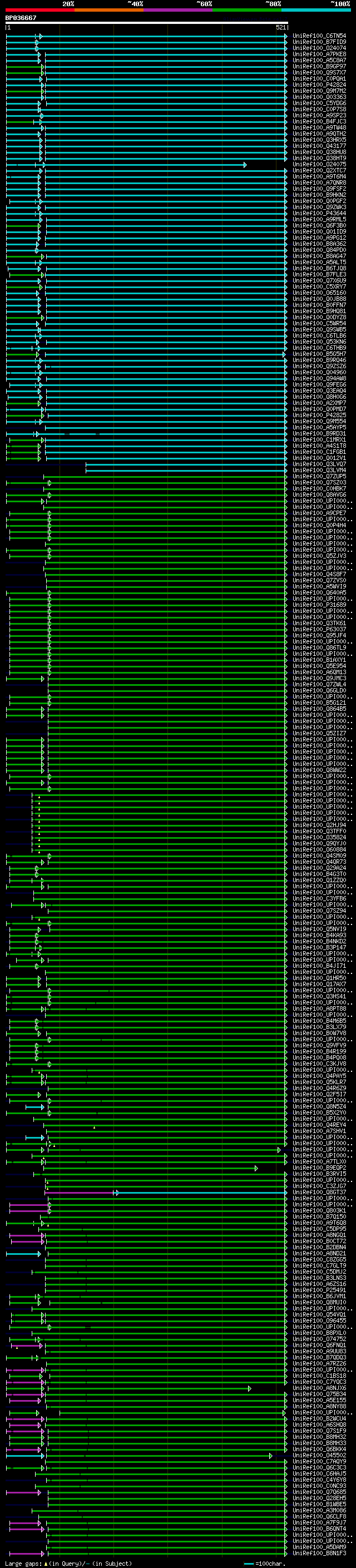356x1568 pixels.
Task: Select the UniRef100_Q3LVQ7 label
Action: point(319,464)
